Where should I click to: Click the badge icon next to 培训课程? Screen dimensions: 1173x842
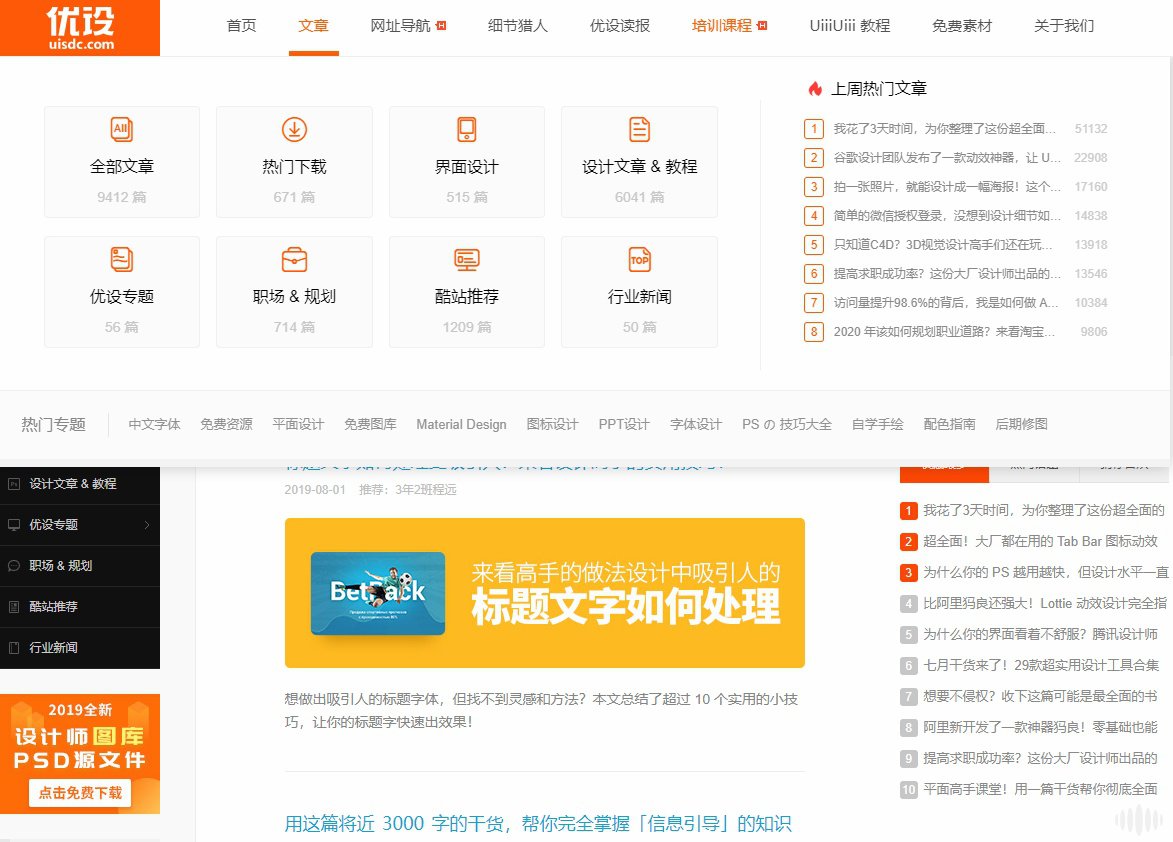[762, 25]
